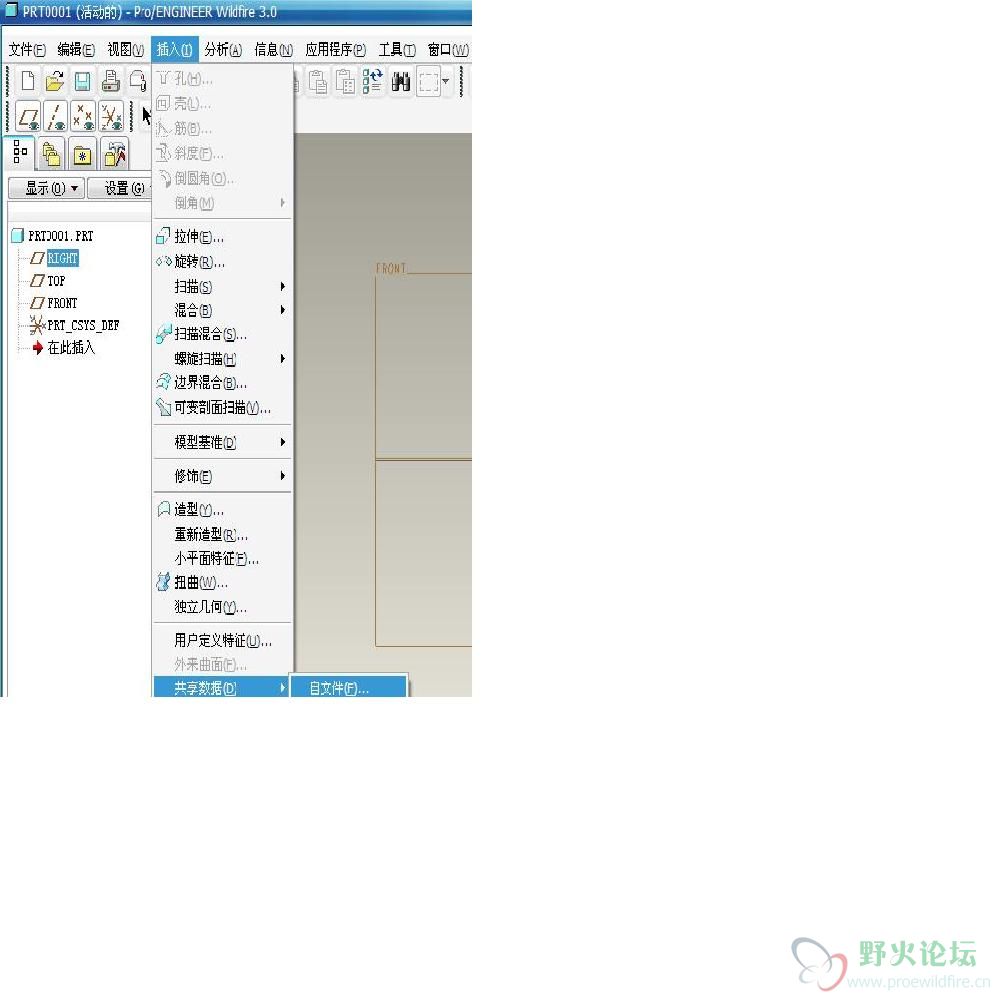Toggle datum plane display
Viewport: 1000px width, 1000px height.
28,117
